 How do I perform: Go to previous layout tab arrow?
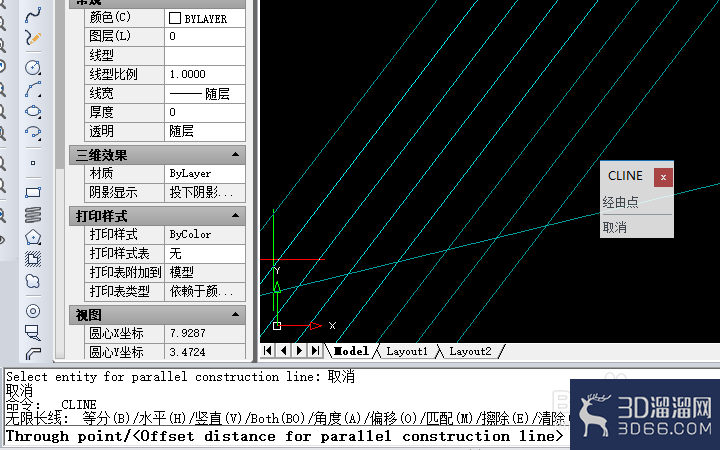pyautogui.click(x=284, y=351)
